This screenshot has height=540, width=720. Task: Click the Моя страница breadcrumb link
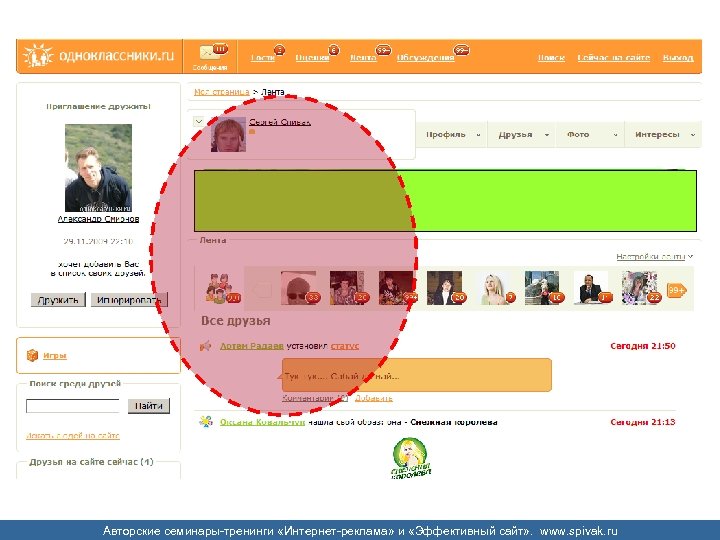221,92
